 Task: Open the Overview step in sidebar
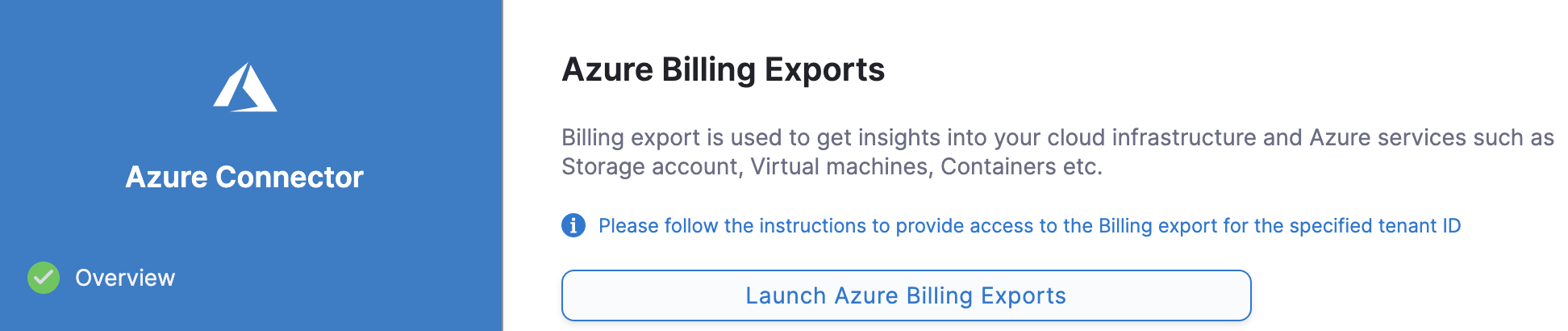tap(125, 278)
